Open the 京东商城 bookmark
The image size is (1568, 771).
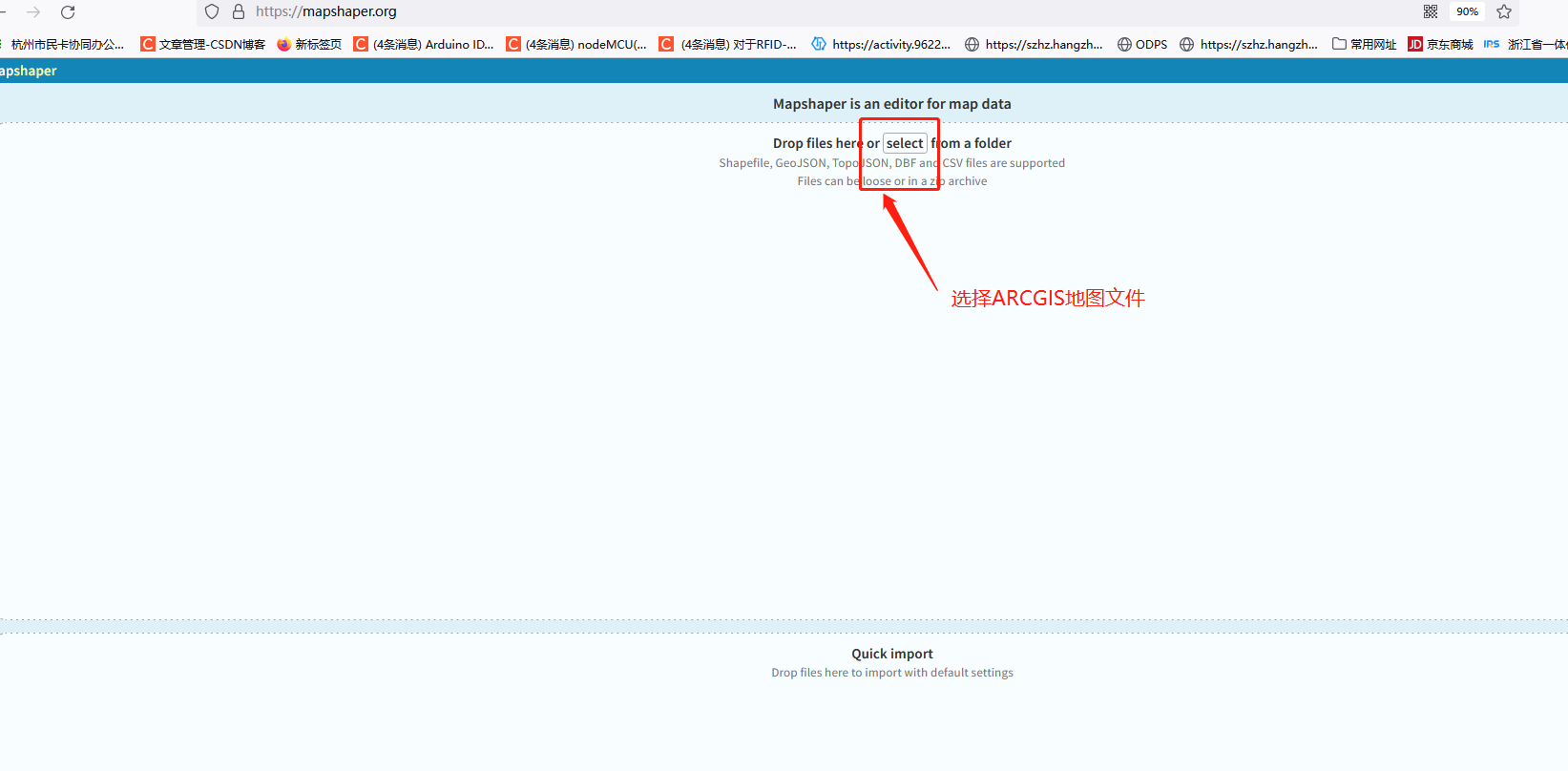pos(1441,44)
